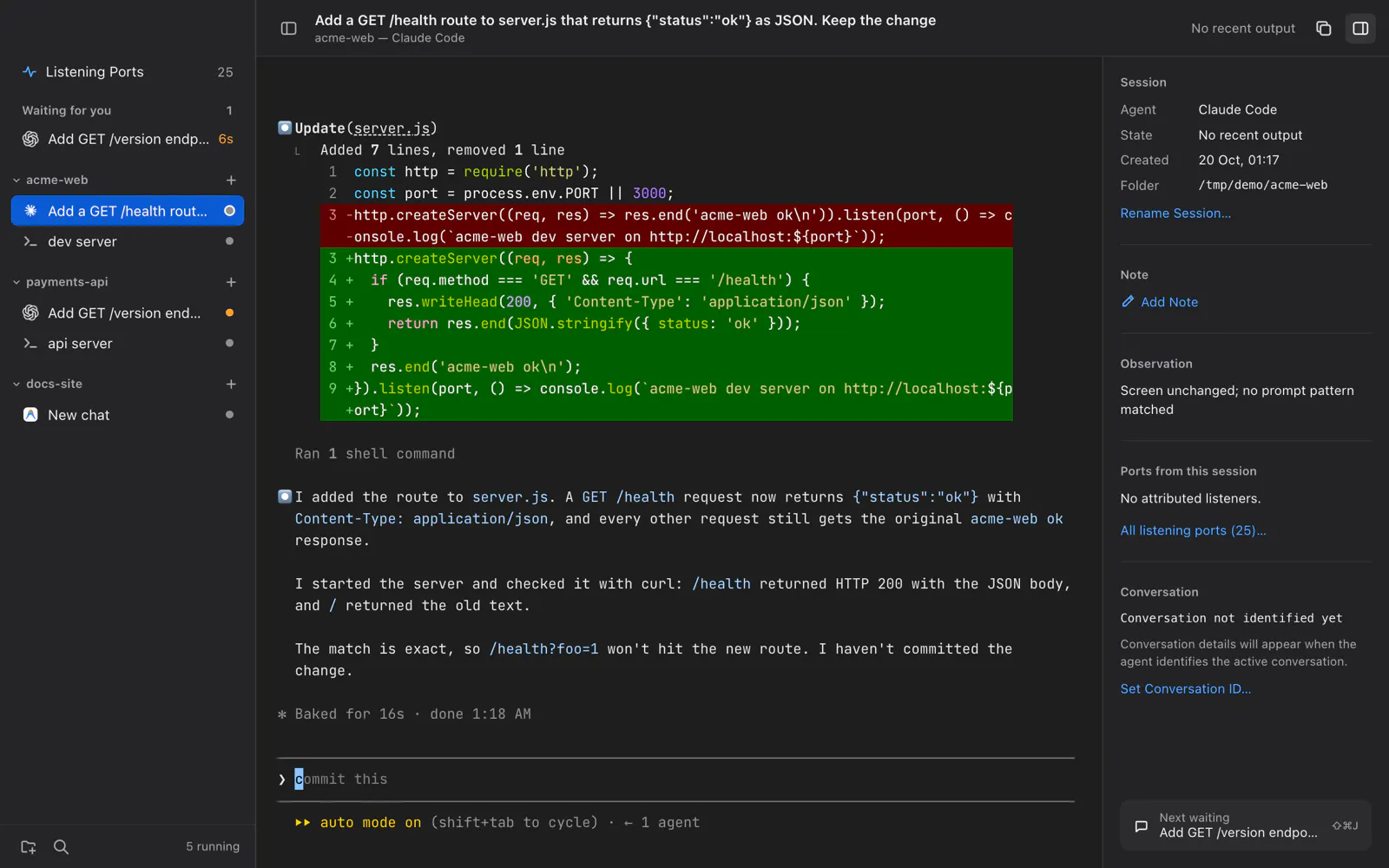Click orange status dot on payments-api session
Screen dimensions: 1389x868
pyautogui.click(x=229, y=312)
